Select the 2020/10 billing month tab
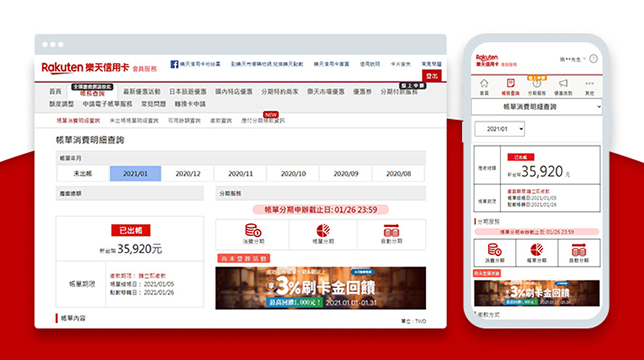The image size is (644, 360). (x=293, y=174)
